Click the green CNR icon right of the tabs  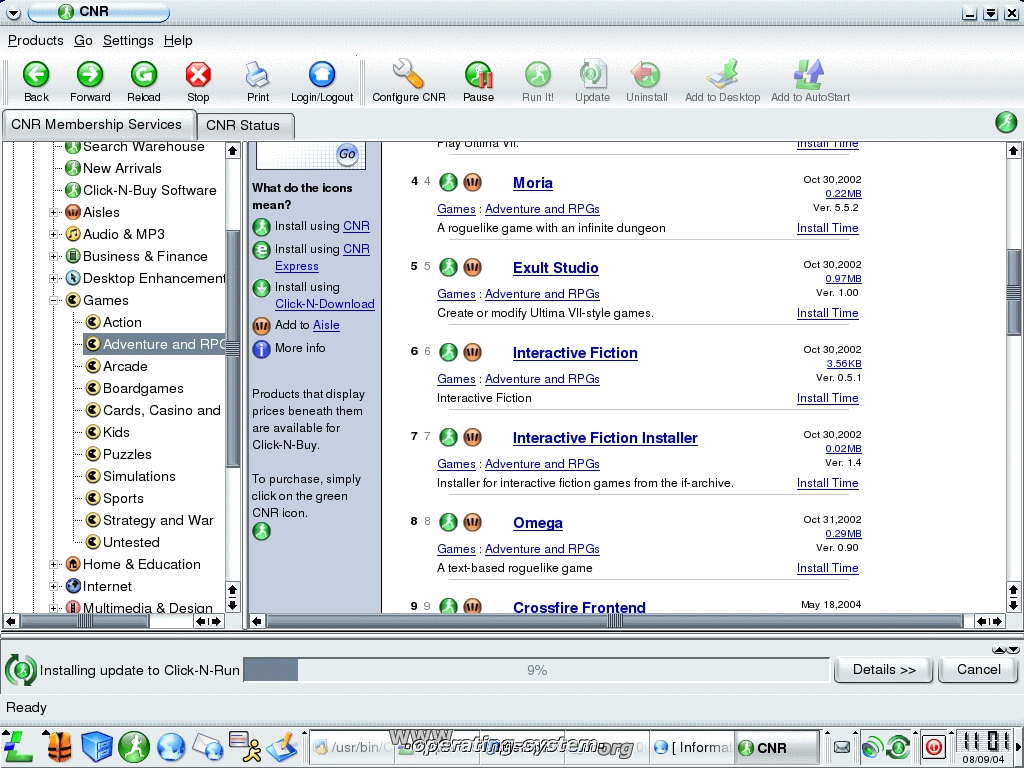tap(1006, 122)
